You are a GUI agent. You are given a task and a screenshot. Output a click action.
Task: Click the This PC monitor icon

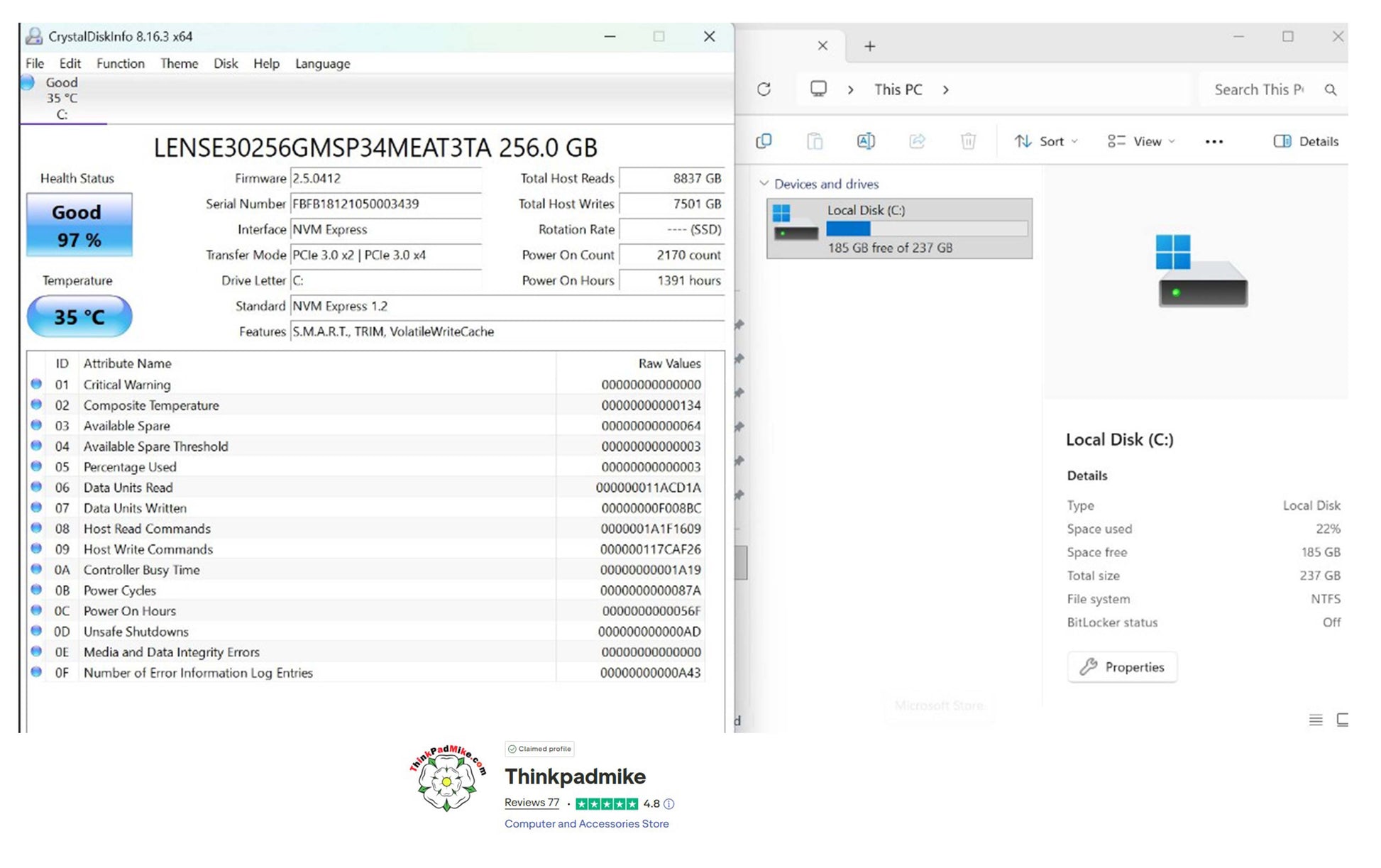[818, 89]
